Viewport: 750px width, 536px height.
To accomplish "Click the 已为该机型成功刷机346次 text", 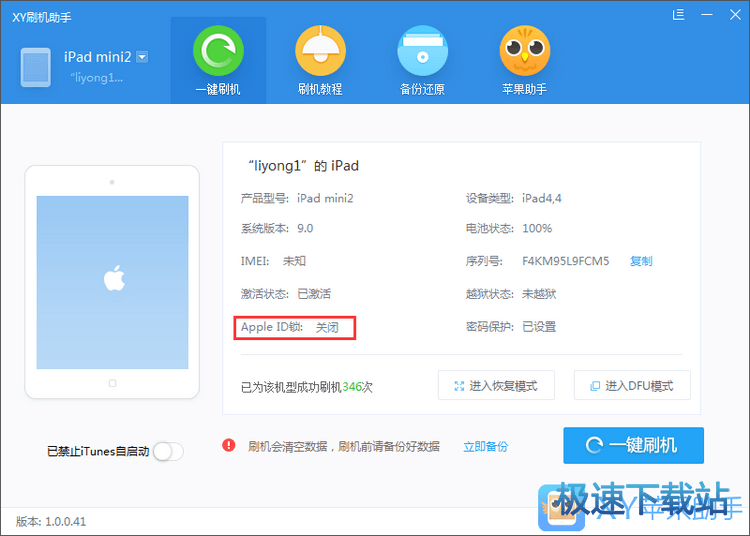I will point(307,387).
